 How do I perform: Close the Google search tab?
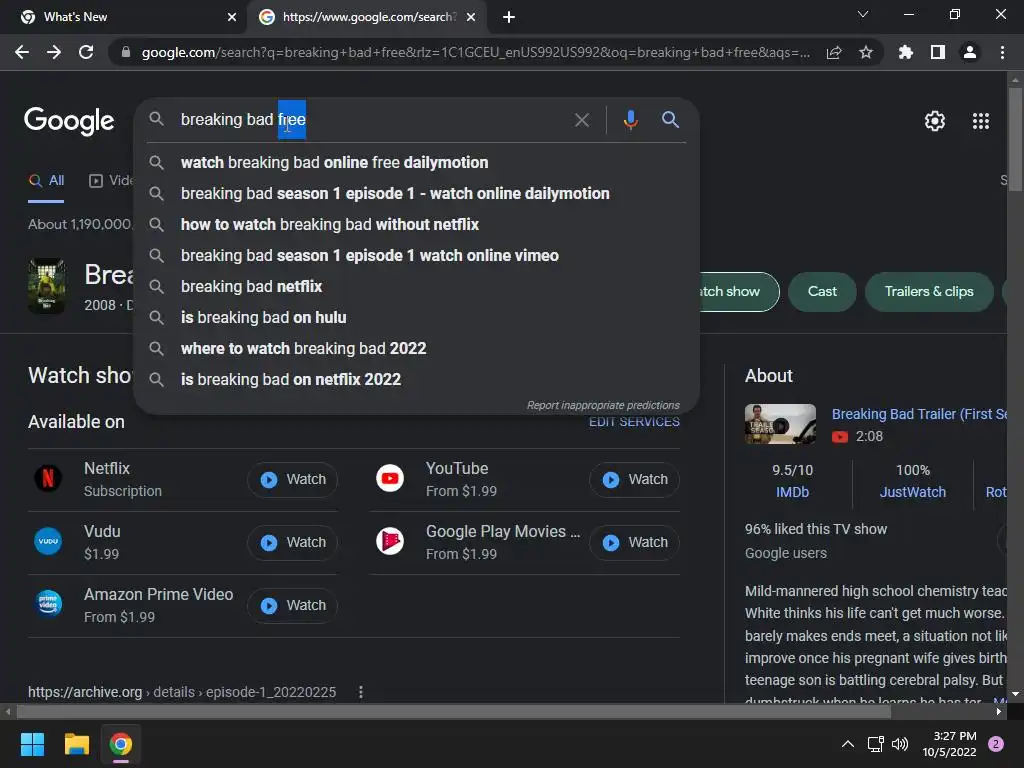[x=470, y=17]
